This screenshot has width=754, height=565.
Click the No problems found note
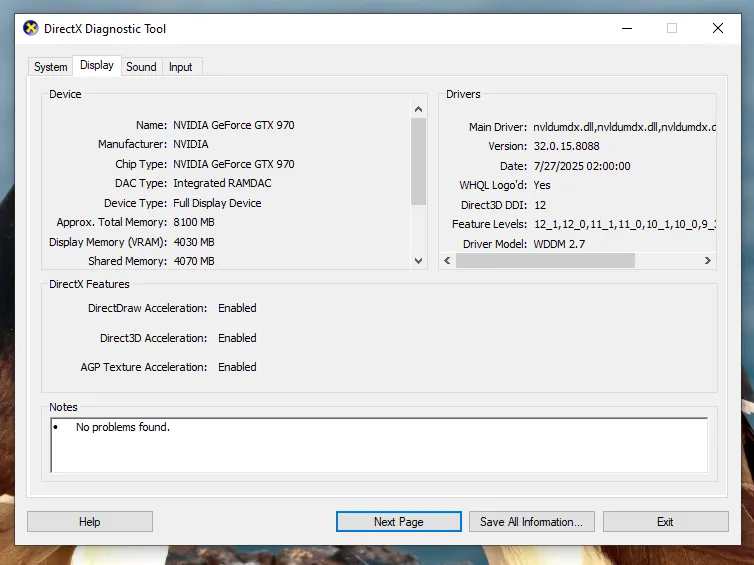(x=123, y=427)
